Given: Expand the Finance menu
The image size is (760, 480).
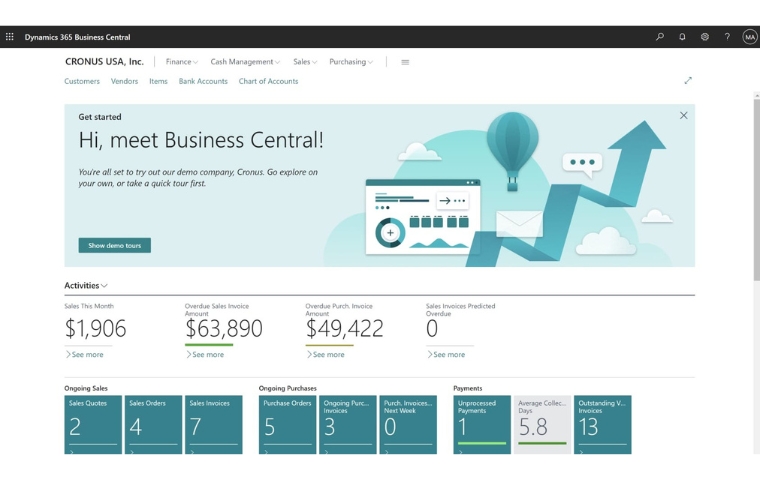Looking at the screenshot, I should coord(182,62).
